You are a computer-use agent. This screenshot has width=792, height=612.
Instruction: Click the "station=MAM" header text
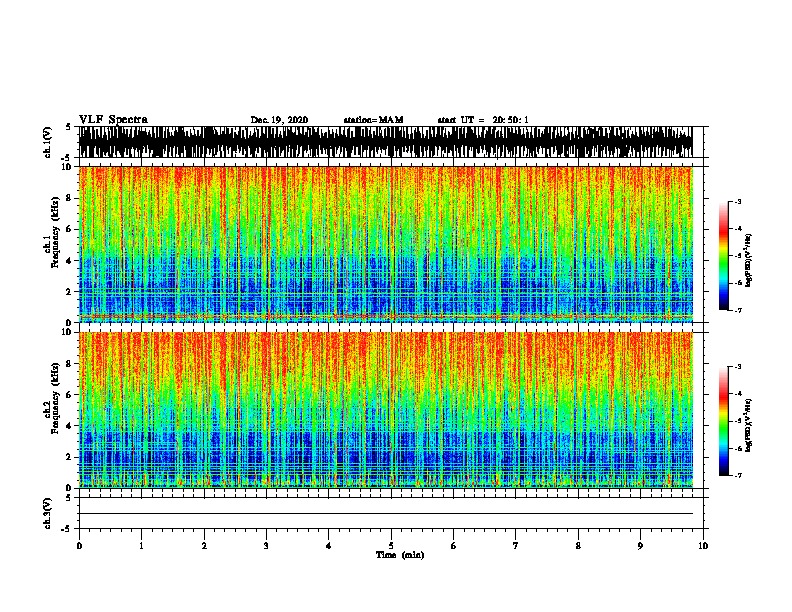(373, 120)
